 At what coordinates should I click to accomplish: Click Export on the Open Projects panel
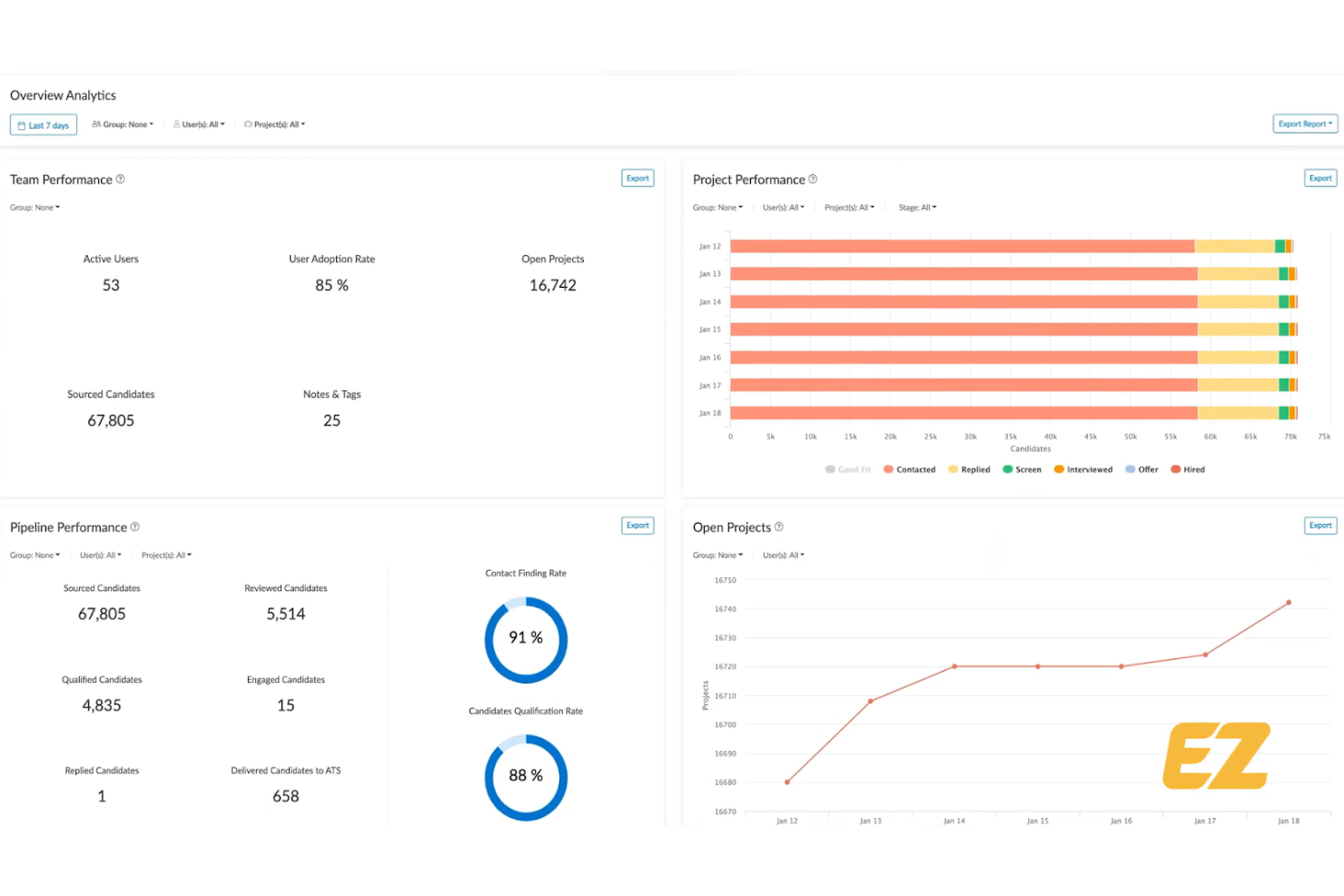tap(1319, 526)
